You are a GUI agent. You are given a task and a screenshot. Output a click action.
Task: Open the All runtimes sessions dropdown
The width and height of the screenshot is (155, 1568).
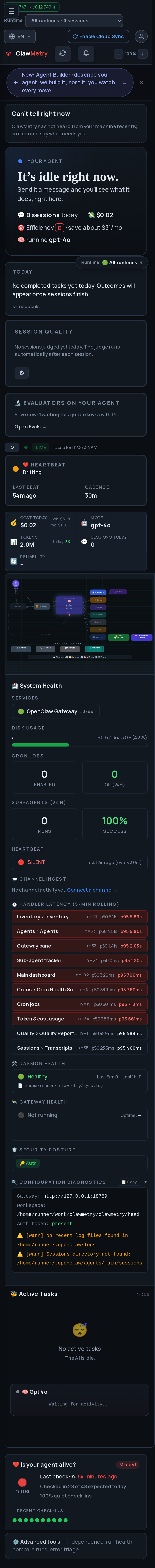(74, 21)
